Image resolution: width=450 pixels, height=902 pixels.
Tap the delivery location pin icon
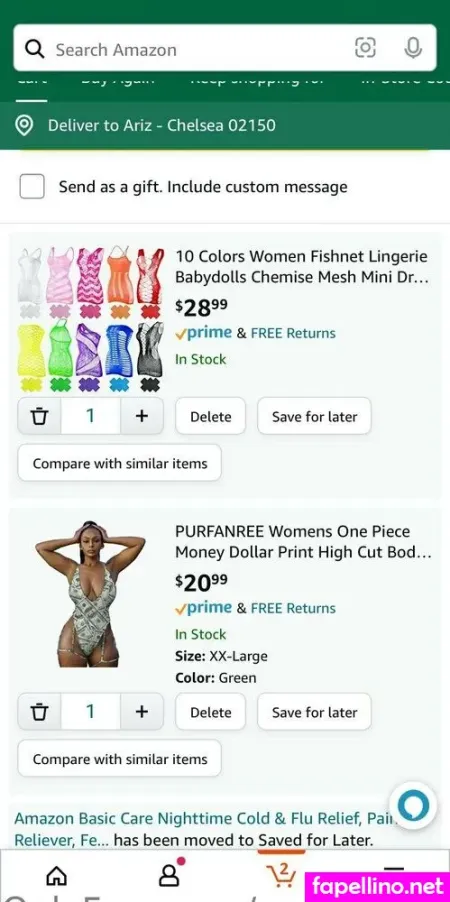(24, 125)
